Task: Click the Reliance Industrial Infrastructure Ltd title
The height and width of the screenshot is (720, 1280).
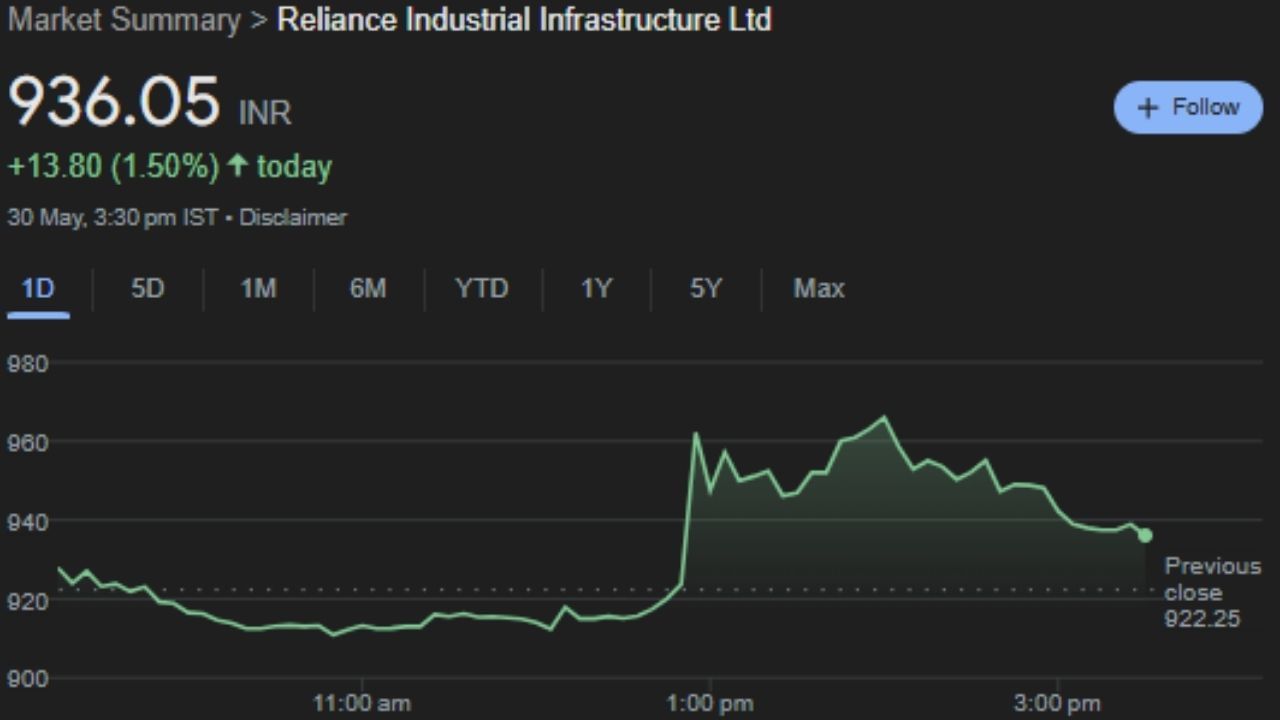Action: pos(524,20)
